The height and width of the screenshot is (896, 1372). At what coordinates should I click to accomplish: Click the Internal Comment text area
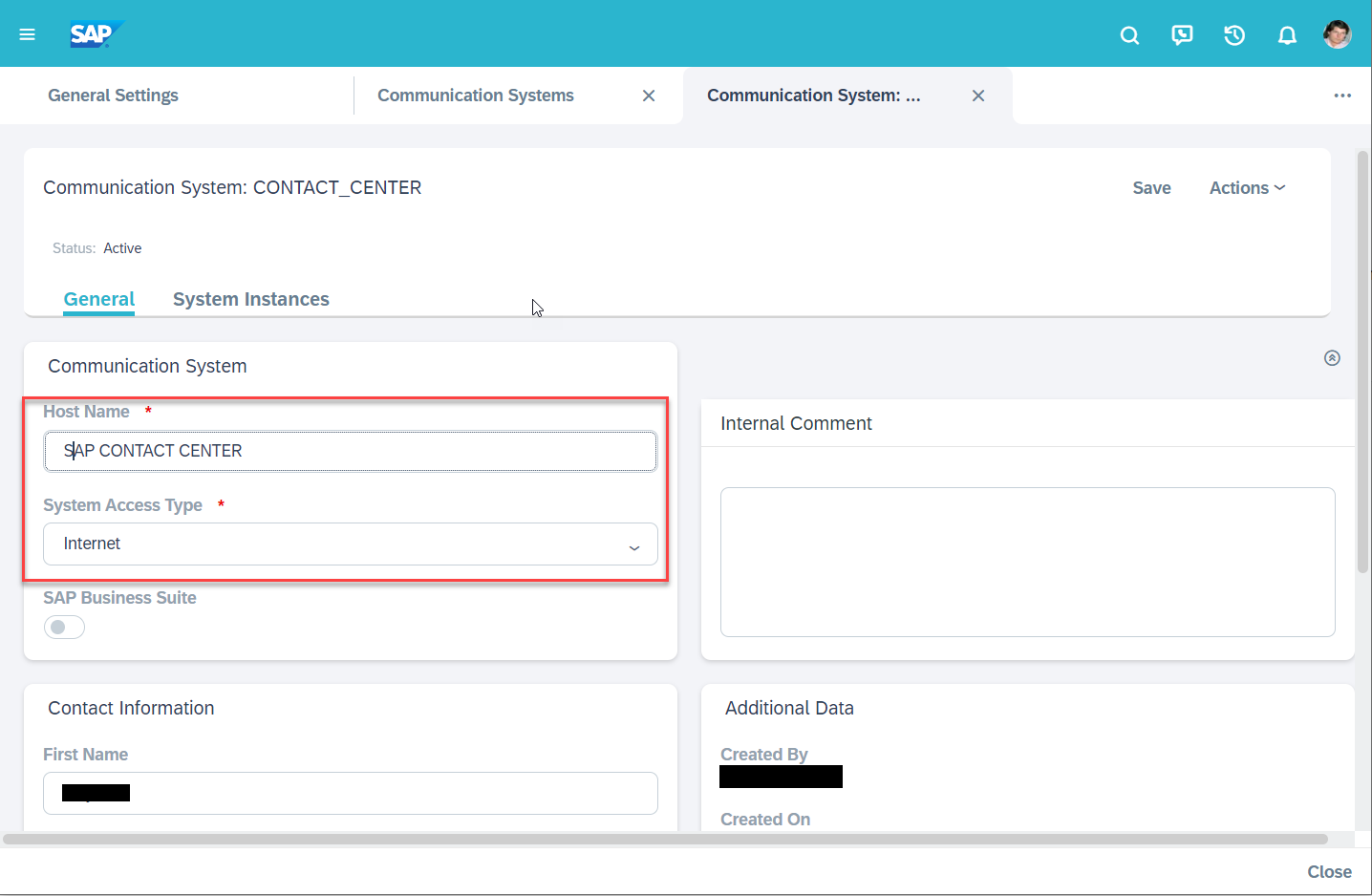(1028, 562)
